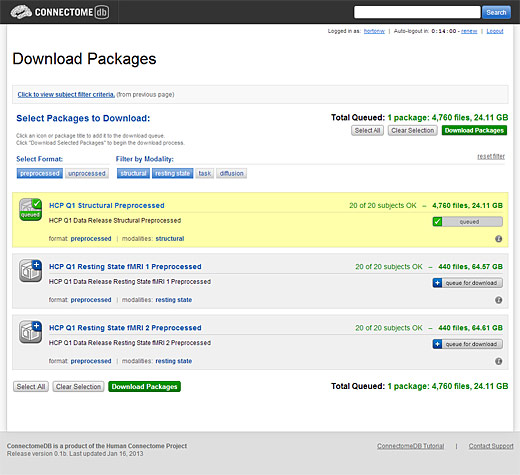Click the package icon for Resting State fMRI 2

30,332
